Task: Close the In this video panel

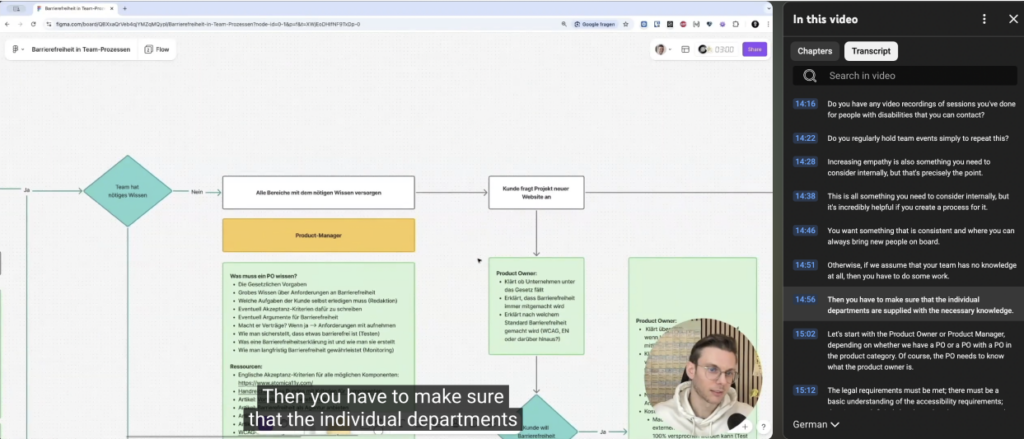Action: (1013, 19)
